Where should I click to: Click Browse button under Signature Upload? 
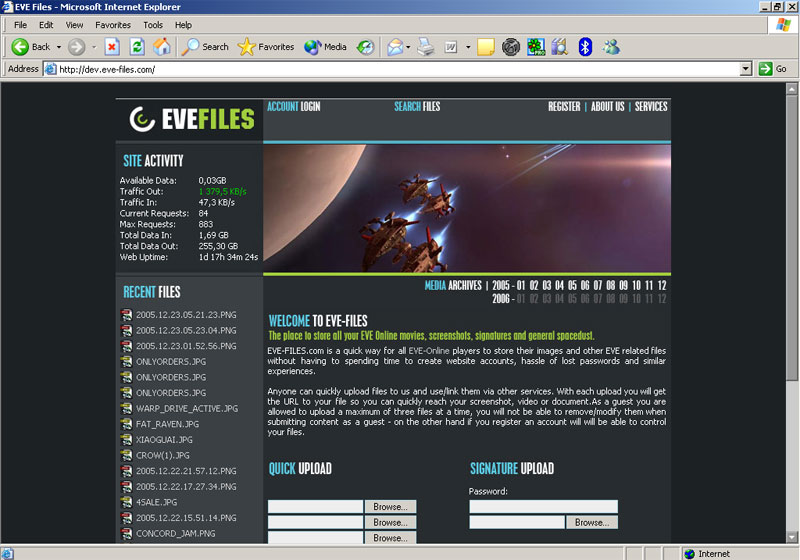tap(592, 522)
